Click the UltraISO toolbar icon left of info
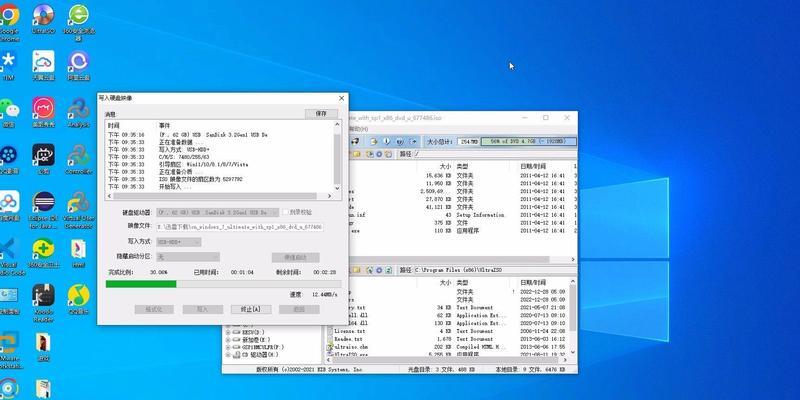Image resolution: width=800 pixels, height=400 pixels. (x=373, y=141)
